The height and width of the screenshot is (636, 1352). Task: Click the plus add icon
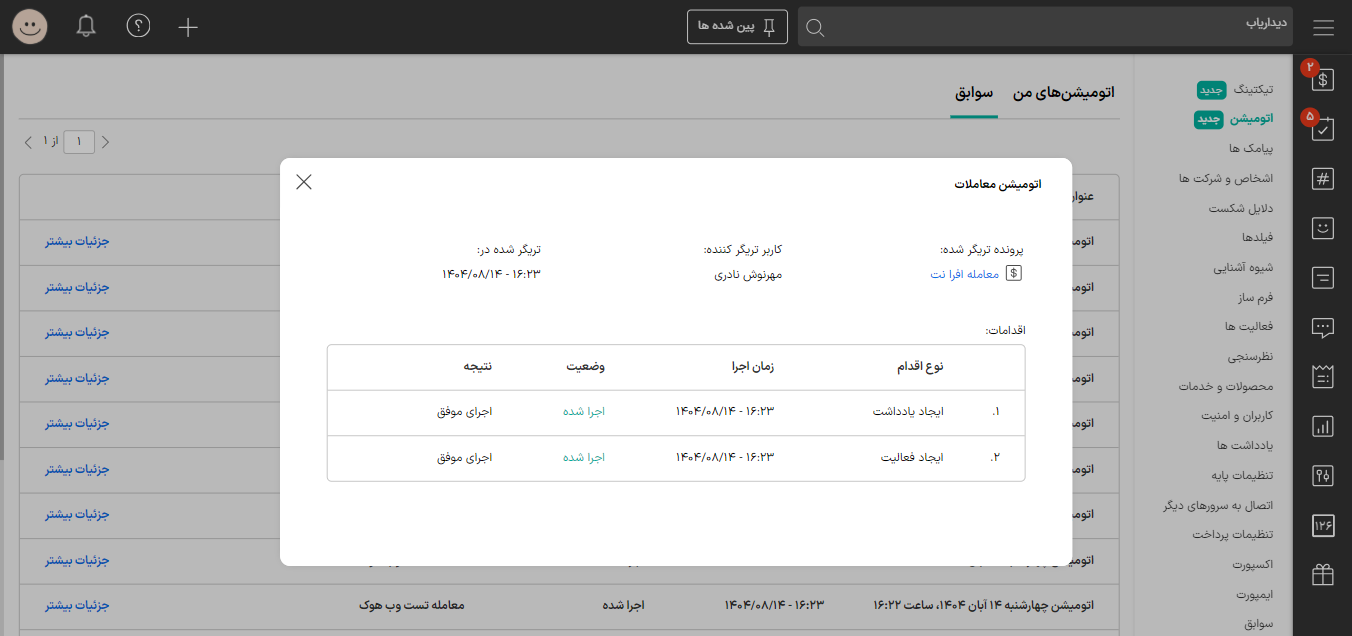click(188, 27)
